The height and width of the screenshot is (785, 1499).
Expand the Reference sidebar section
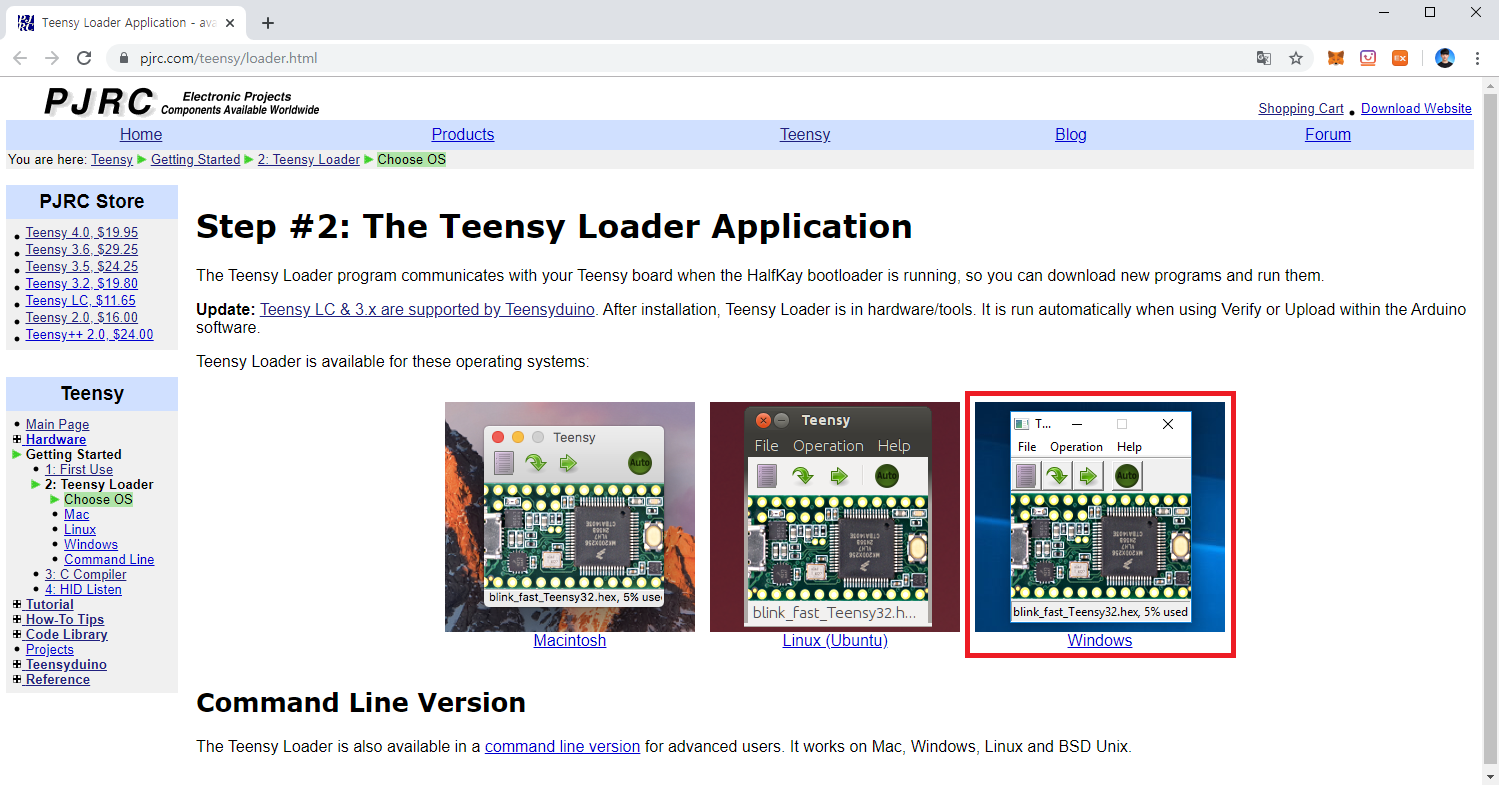coord(17,679)
